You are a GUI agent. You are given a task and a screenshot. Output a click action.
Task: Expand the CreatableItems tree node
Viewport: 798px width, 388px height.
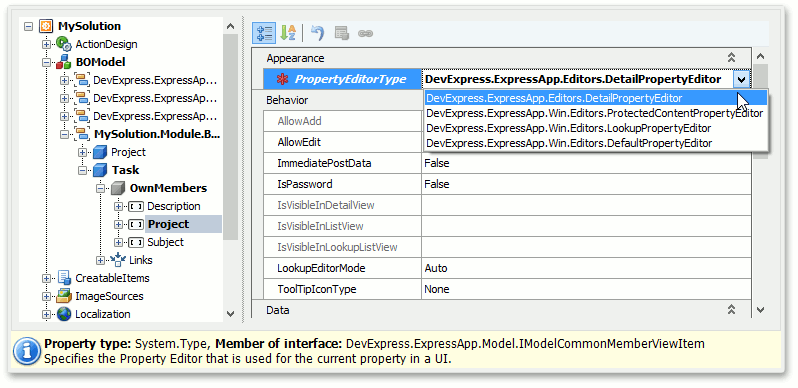pyautogui.click(x=47, y=279)
